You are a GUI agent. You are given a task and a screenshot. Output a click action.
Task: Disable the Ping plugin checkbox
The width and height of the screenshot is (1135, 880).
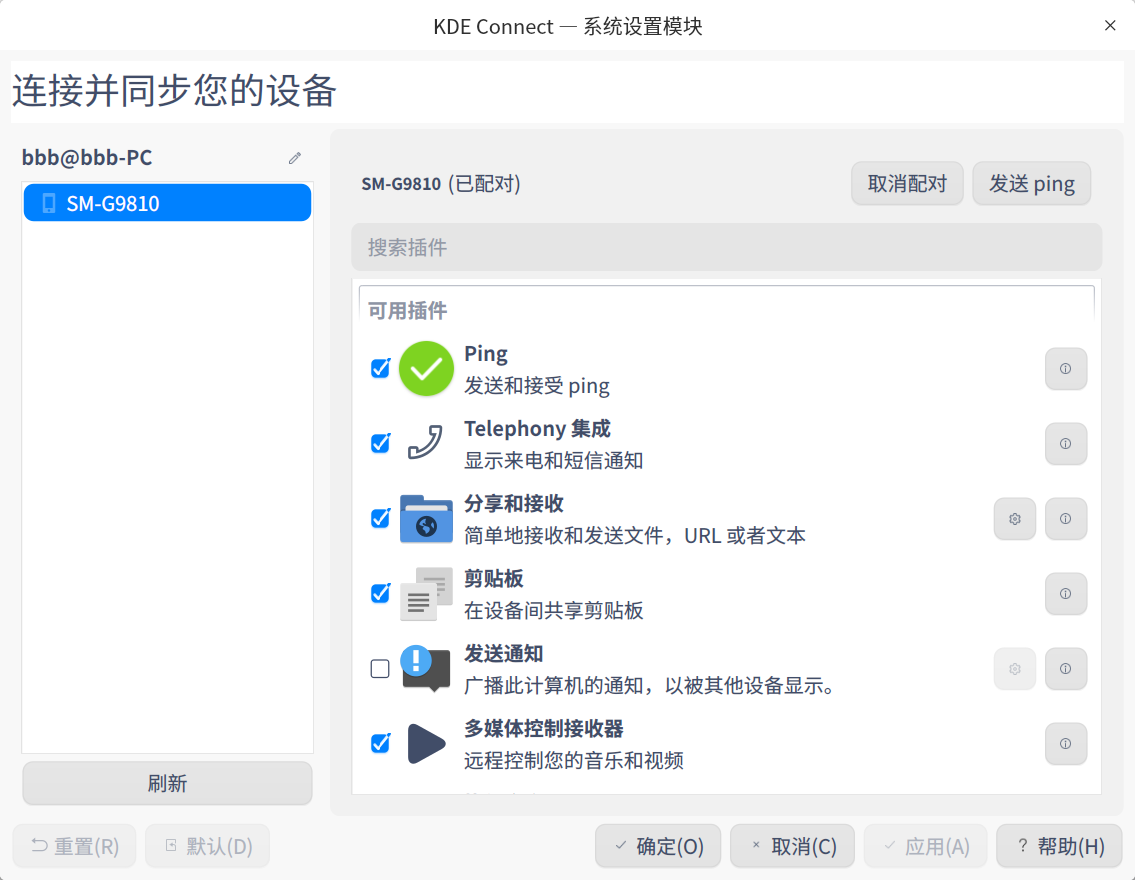380,369
